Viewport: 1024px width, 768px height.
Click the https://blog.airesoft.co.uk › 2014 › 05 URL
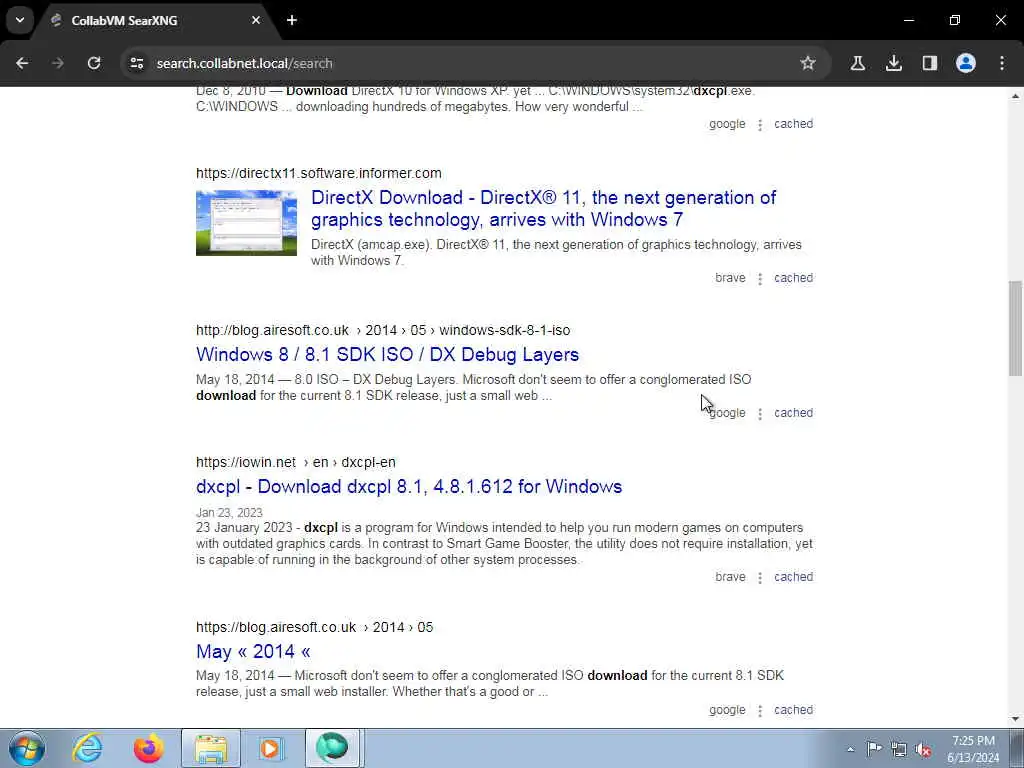click(314, 628)
